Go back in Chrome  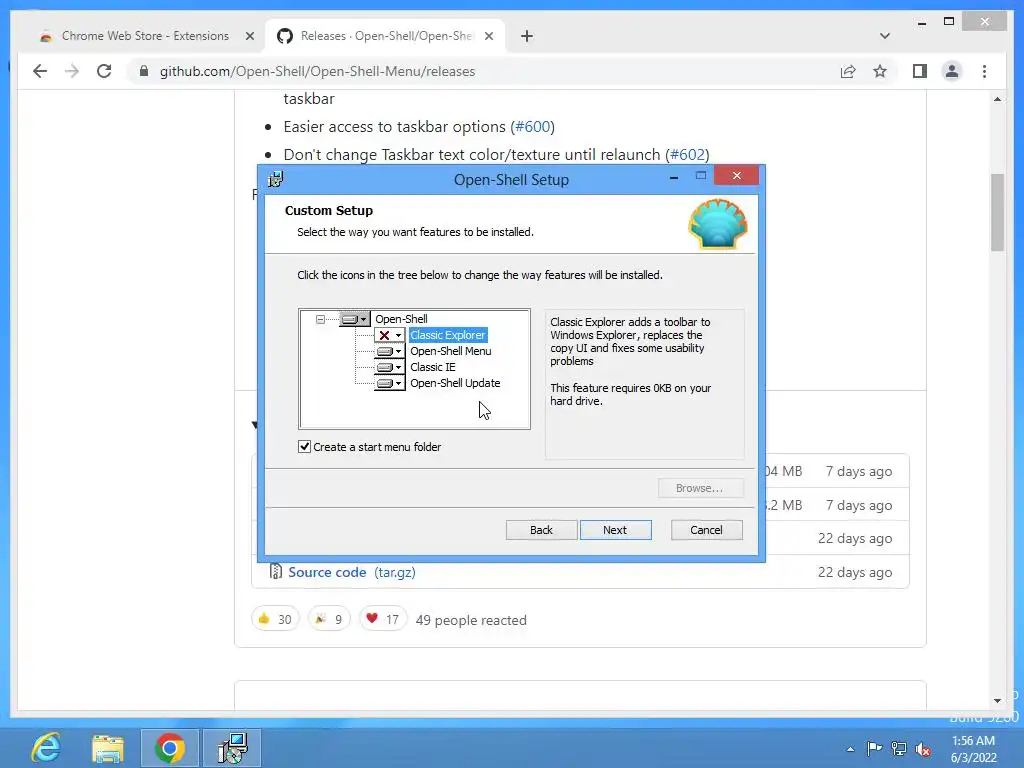pos(40,71)
